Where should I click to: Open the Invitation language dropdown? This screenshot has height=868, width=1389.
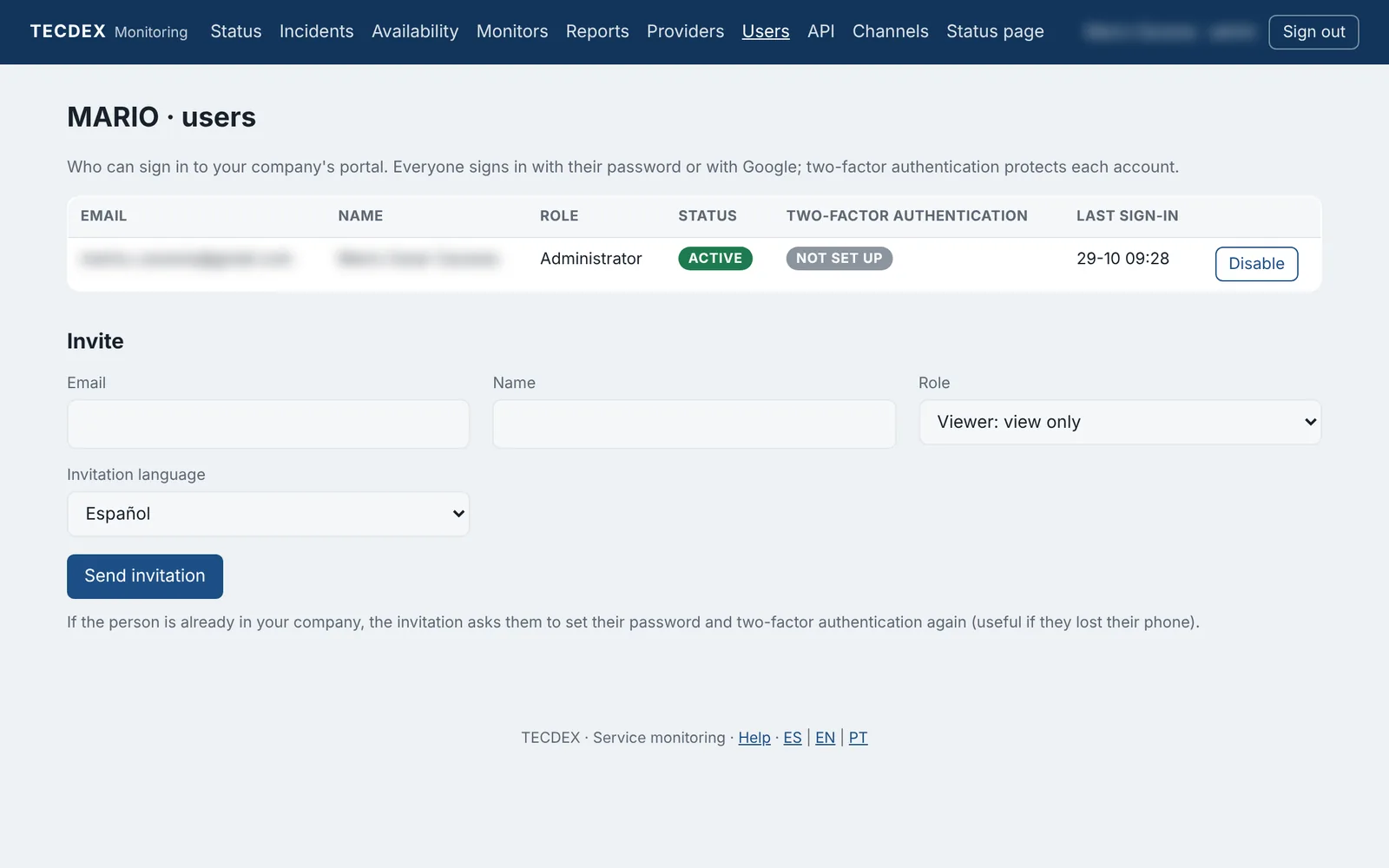(268, 514)
